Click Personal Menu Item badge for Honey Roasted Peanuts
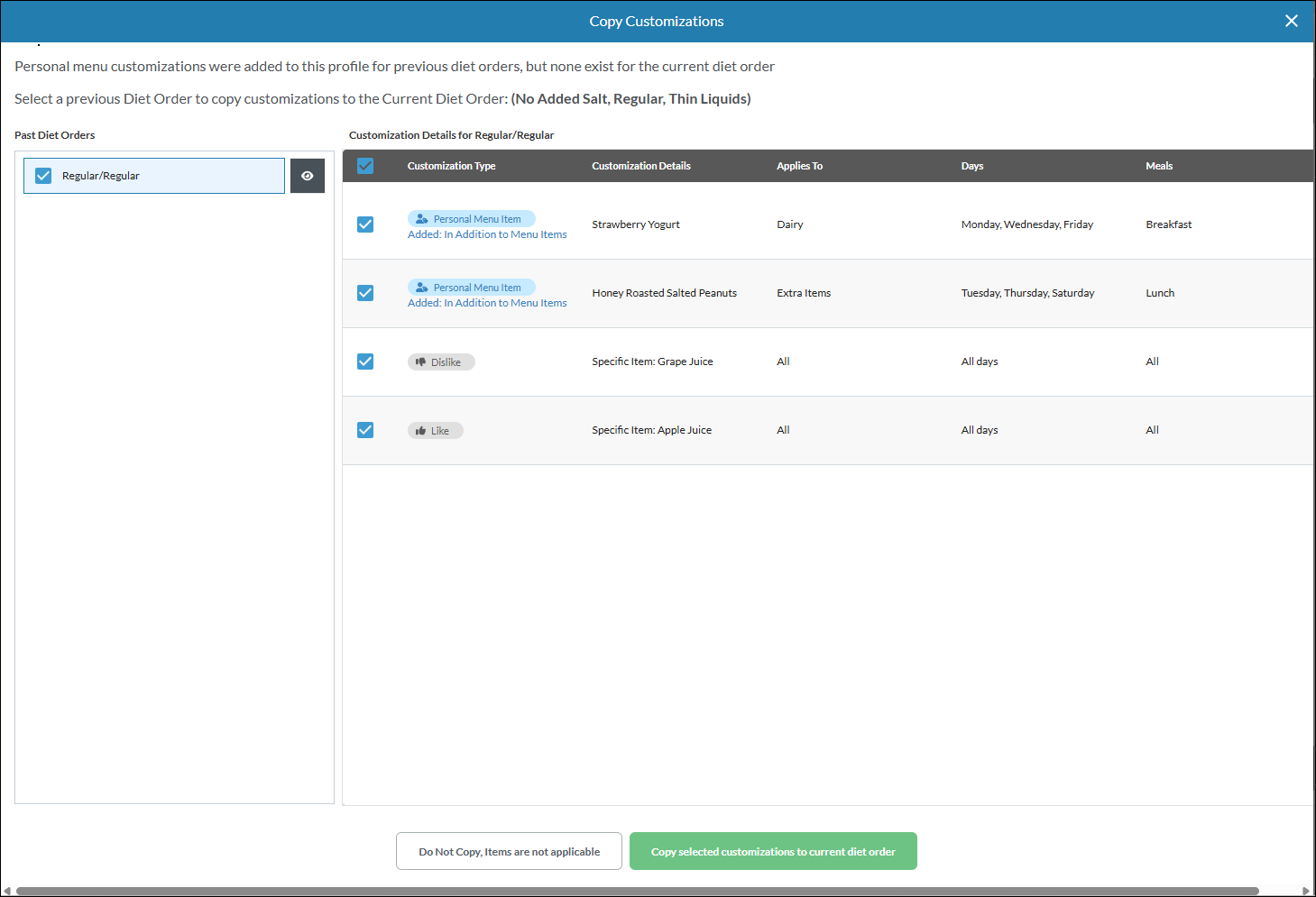The image size is (1316, 897). click(472, 287)
